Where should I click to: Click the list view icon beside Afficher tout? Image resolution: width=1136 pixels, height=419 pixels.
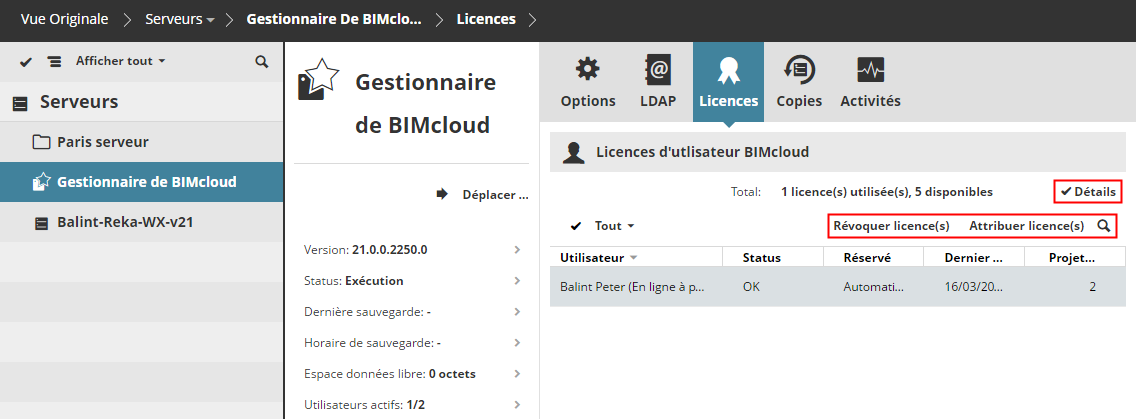coord(54,62)
